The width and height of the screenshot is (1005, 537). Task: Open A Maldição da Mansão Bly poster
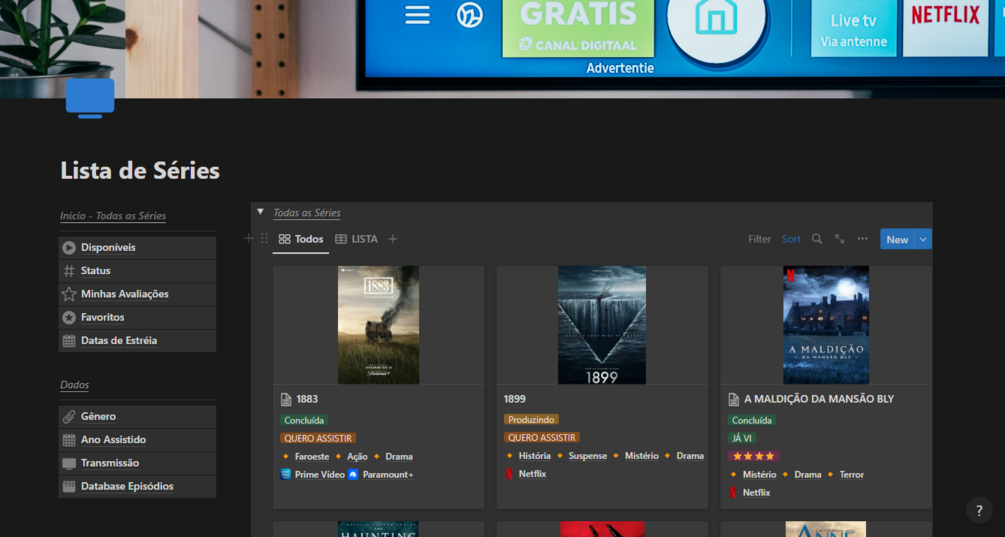point(826,325)
